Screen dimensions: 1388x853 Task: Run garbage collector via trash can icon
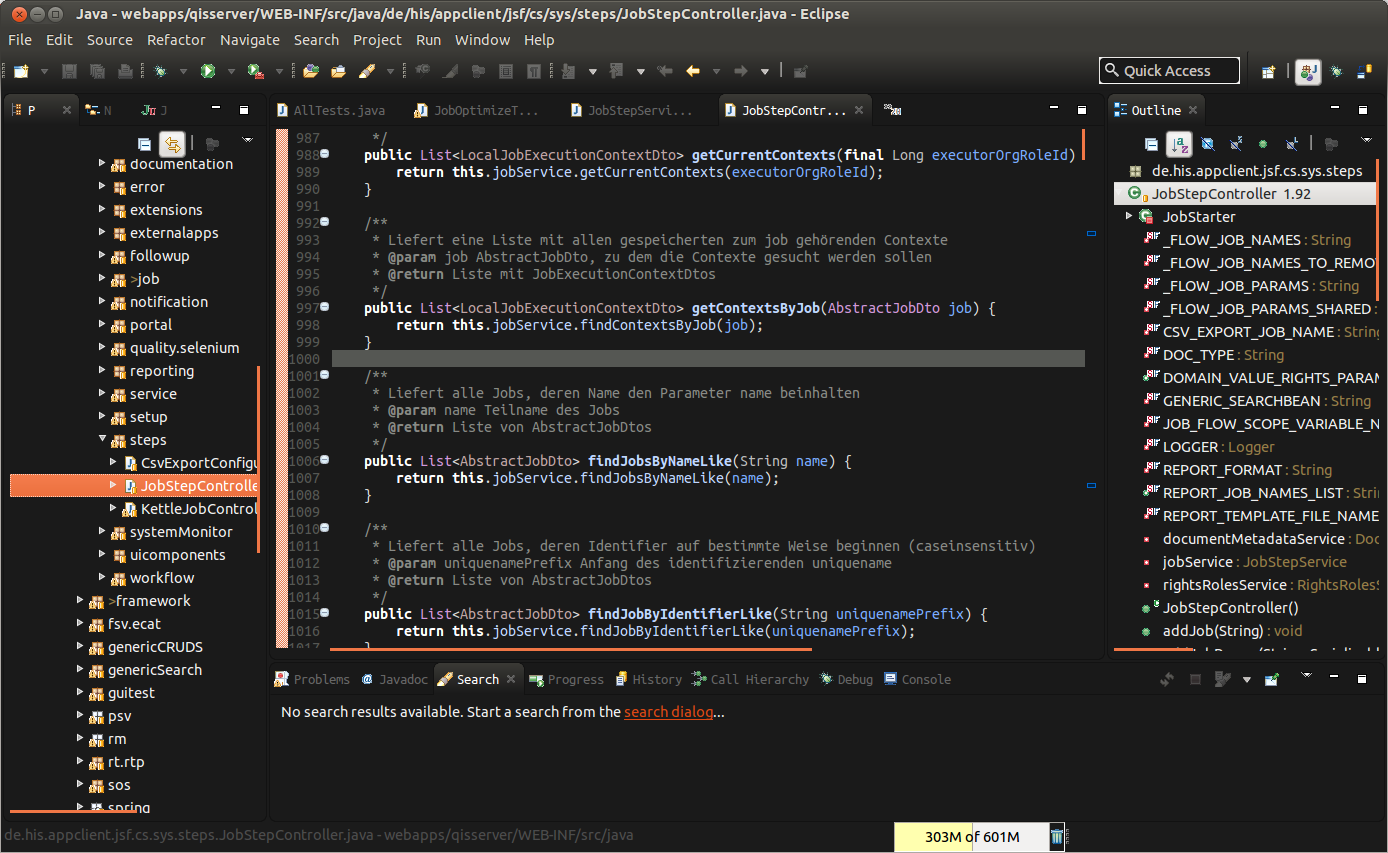pos(1057,837)
